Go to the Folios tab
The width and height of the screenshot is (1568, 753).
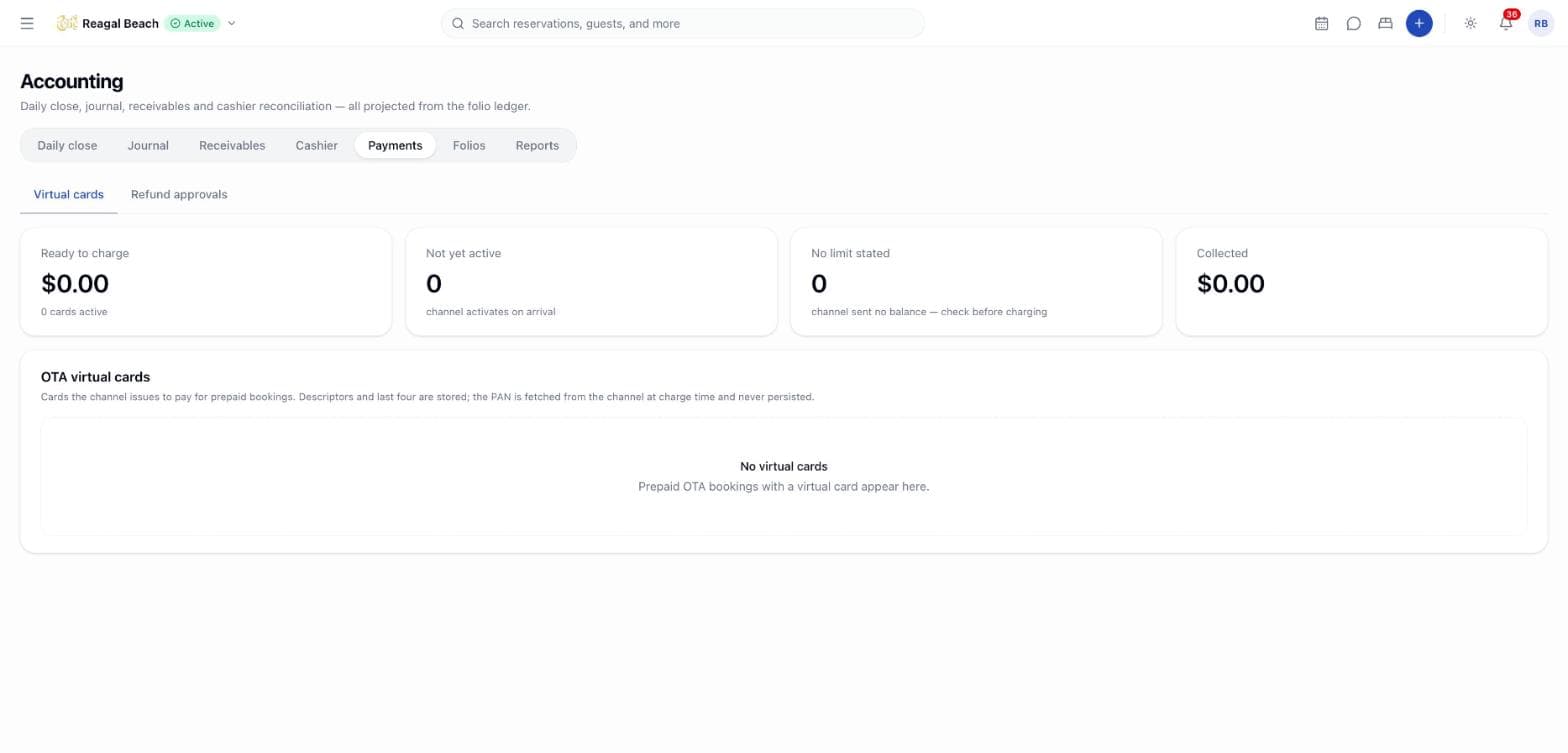click(x=469, y=145)
